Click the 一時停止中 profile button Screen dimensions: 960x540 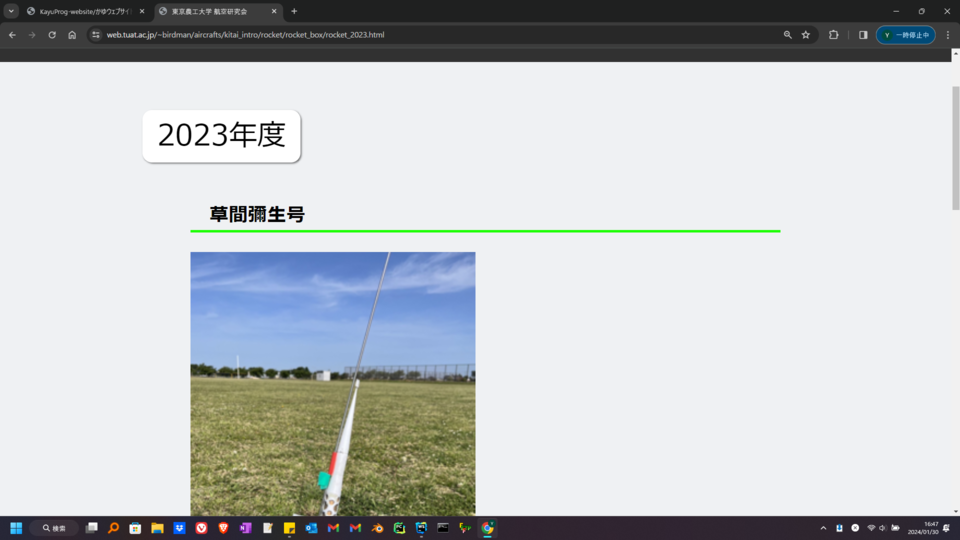click(x=906, y=35)
